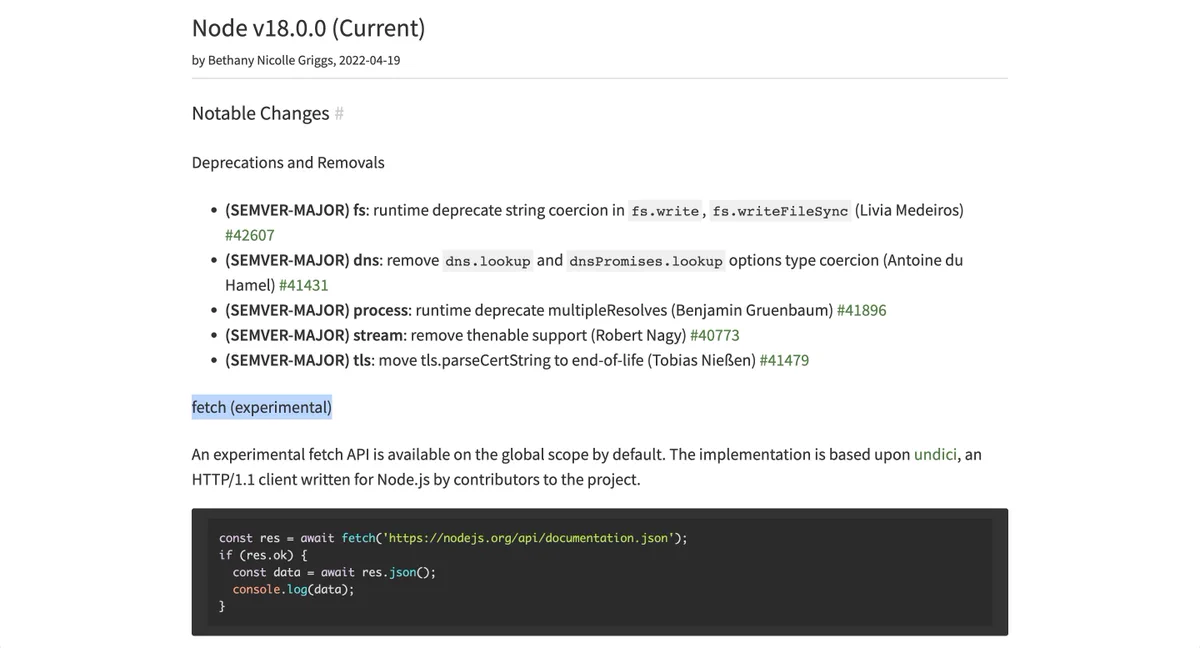Open pull request link #42607
Viewport: 1200px width, 648px height.
coord(250,235)
